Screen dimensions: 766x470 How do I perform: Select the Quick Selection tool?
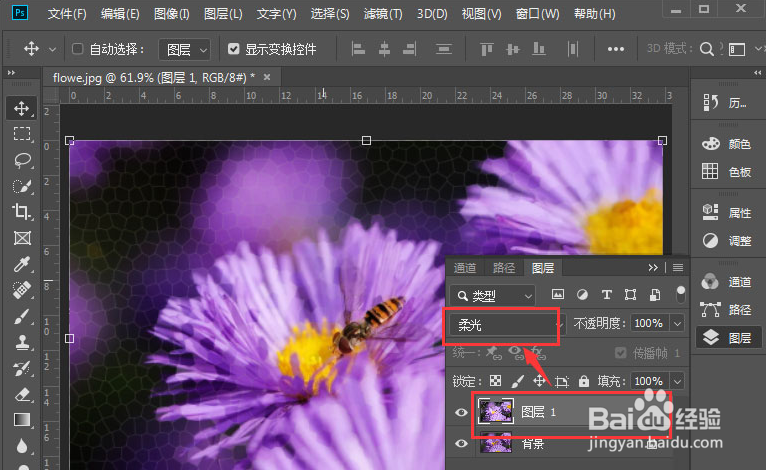pyautogui.click(x=21, y=186)
